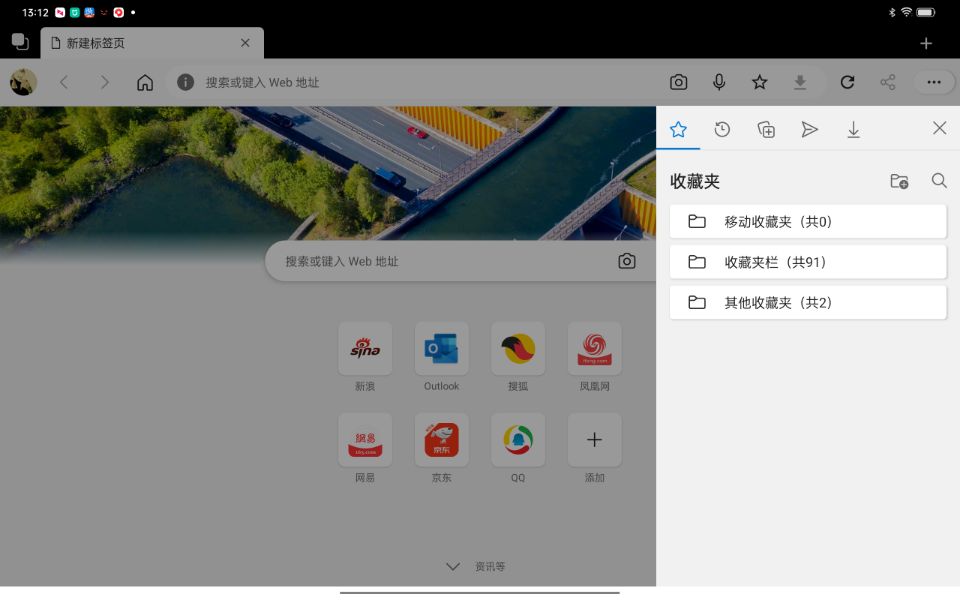Open the Collections icon in the panel
This screenshot has height=600, width=960.
766,129
